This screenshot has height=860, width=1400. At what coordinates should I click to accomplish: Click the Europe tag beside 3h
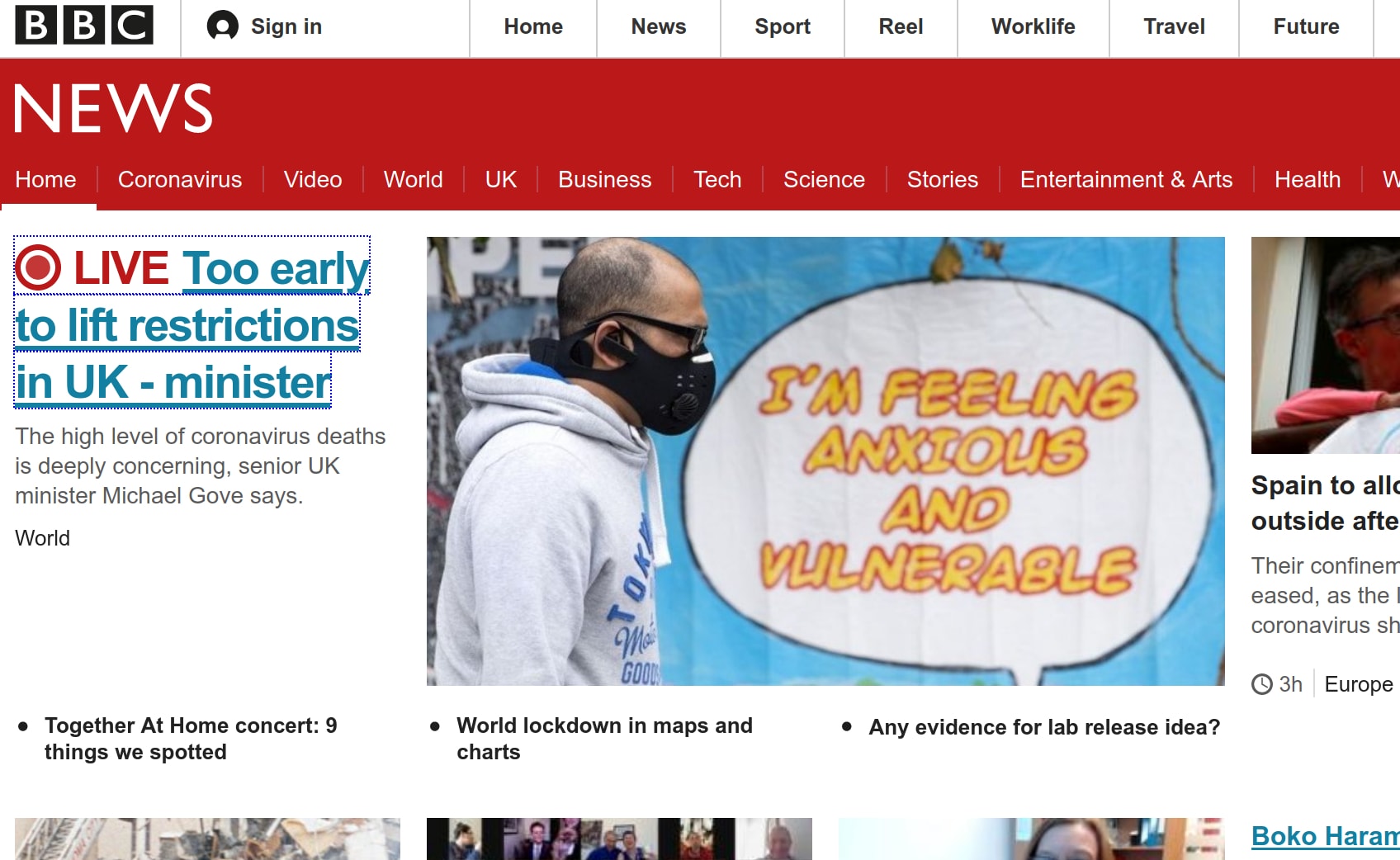click(1359, 684)
